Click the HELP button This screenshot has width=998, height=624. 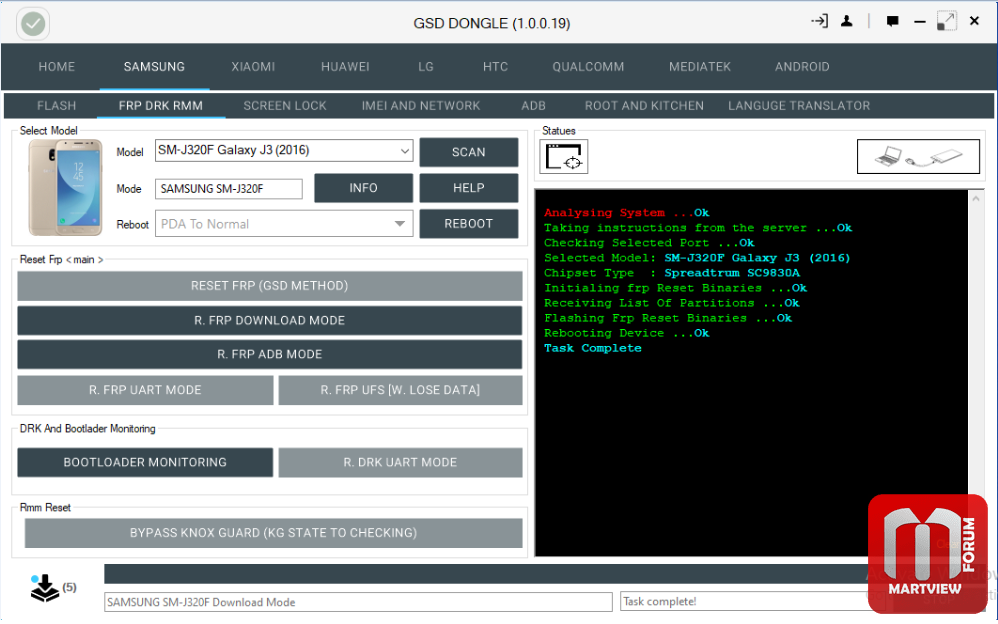coord(468,188)
